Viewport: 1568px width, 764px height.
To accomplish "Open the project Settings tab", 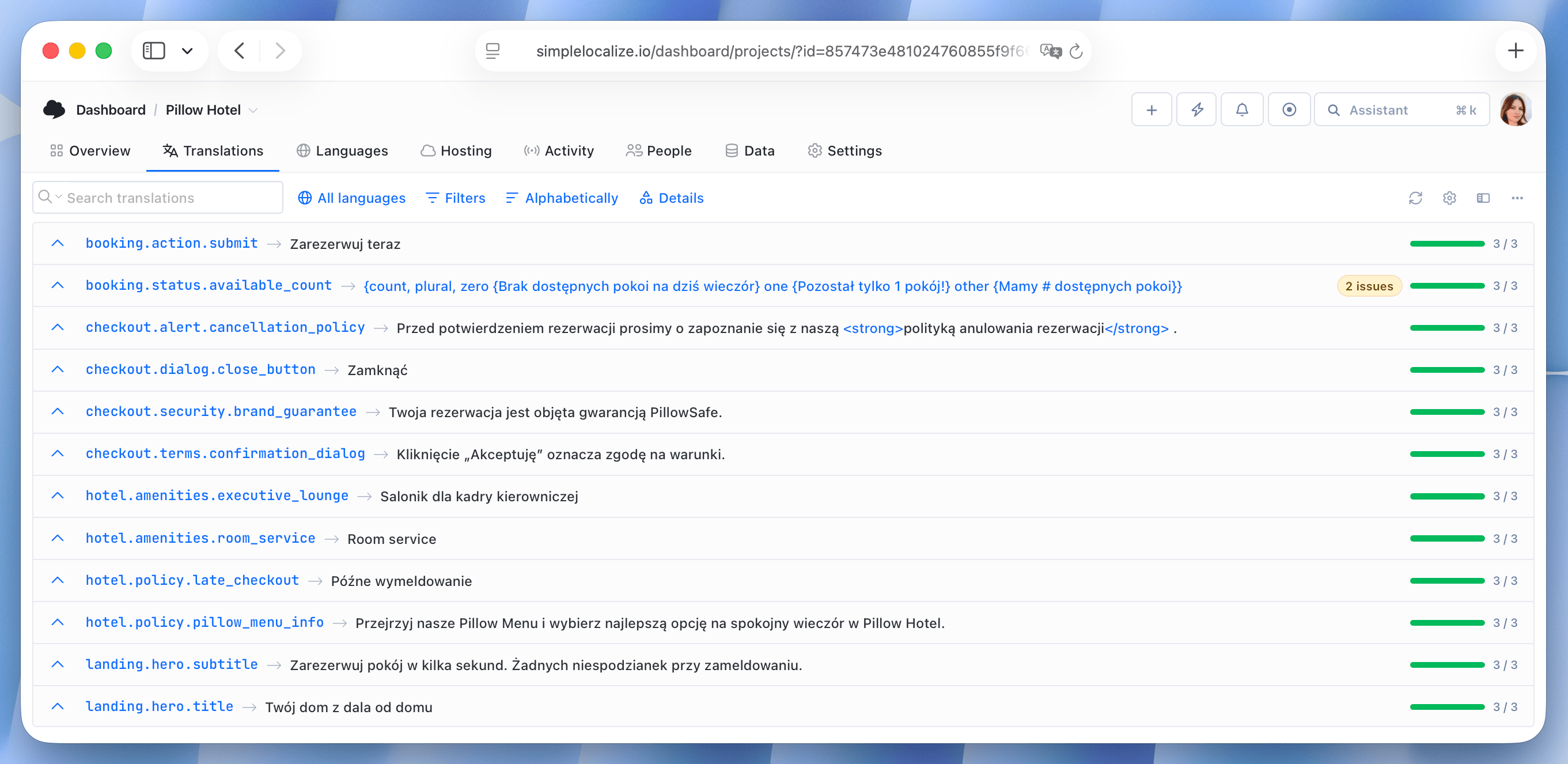I will [x=844, y=150].
